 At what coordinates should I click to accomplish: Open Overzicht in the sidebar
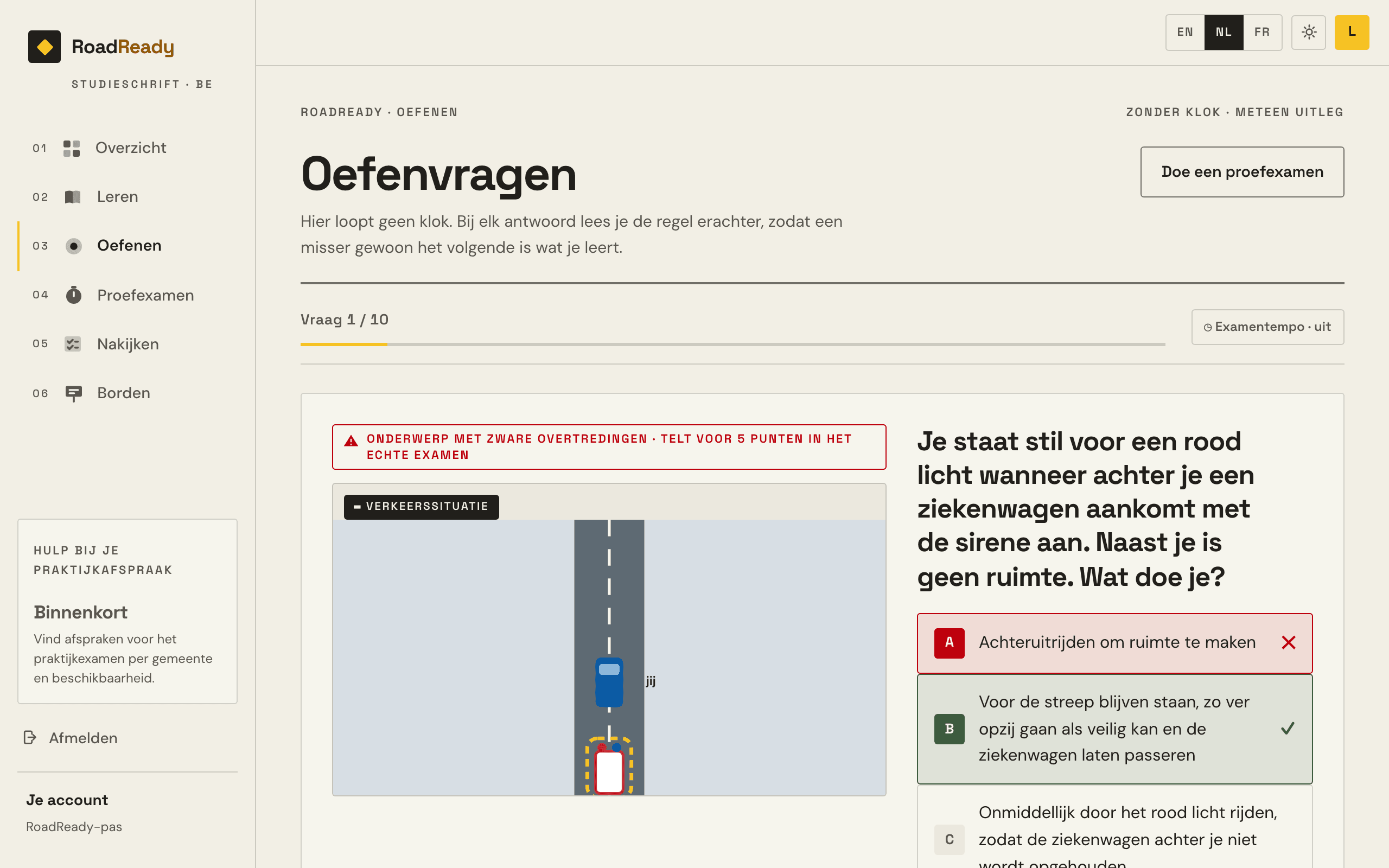click(x=128, y=148)
